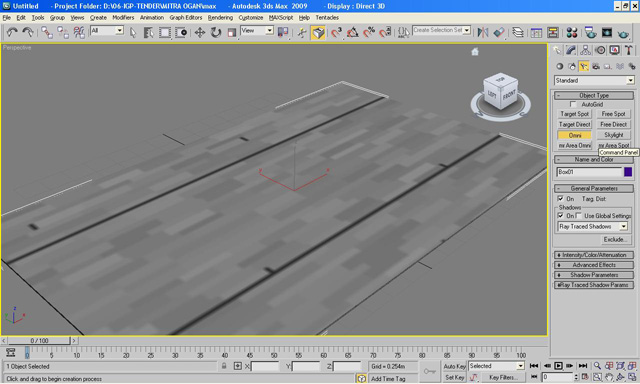Click the ViewCube in viewport
640x384 pixels.
(501, 92)
